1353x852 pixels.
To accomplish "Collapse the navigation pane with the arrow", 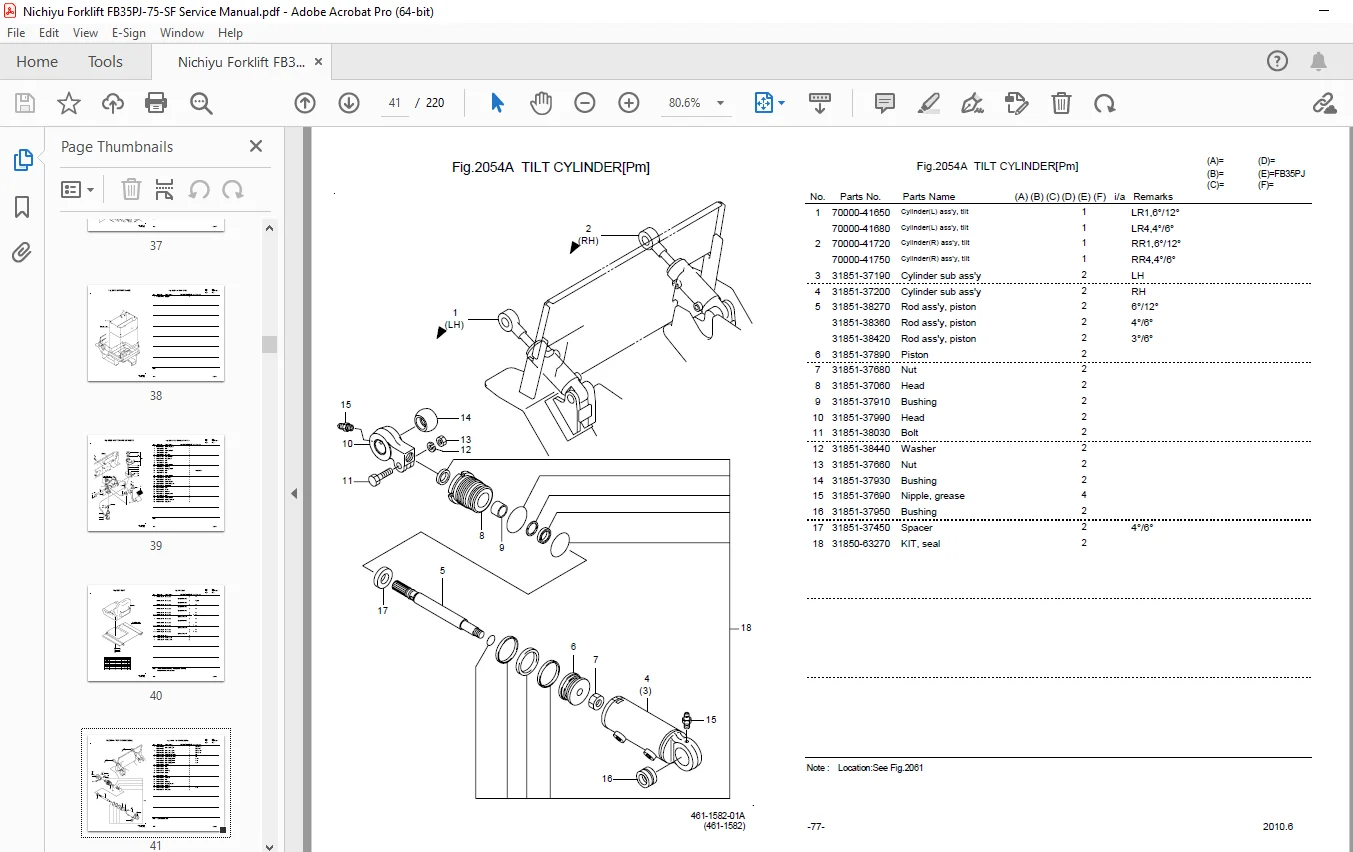I will tap(295, 493).
